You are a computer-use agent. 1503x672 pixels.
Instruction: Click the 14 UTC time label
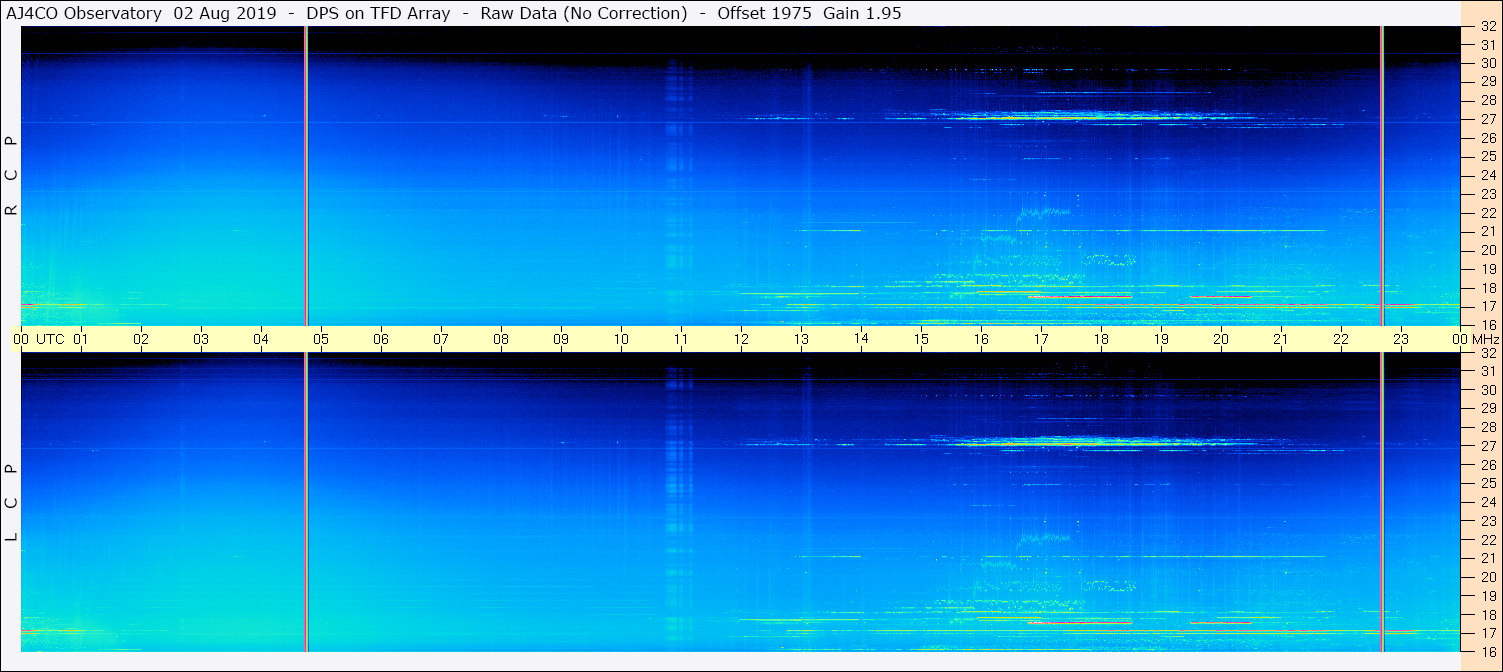click(x=861, y=339)
